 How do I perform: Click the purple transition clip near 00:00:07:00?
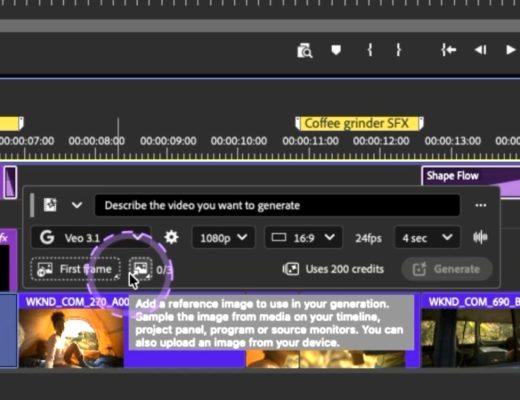click(10, 182)
